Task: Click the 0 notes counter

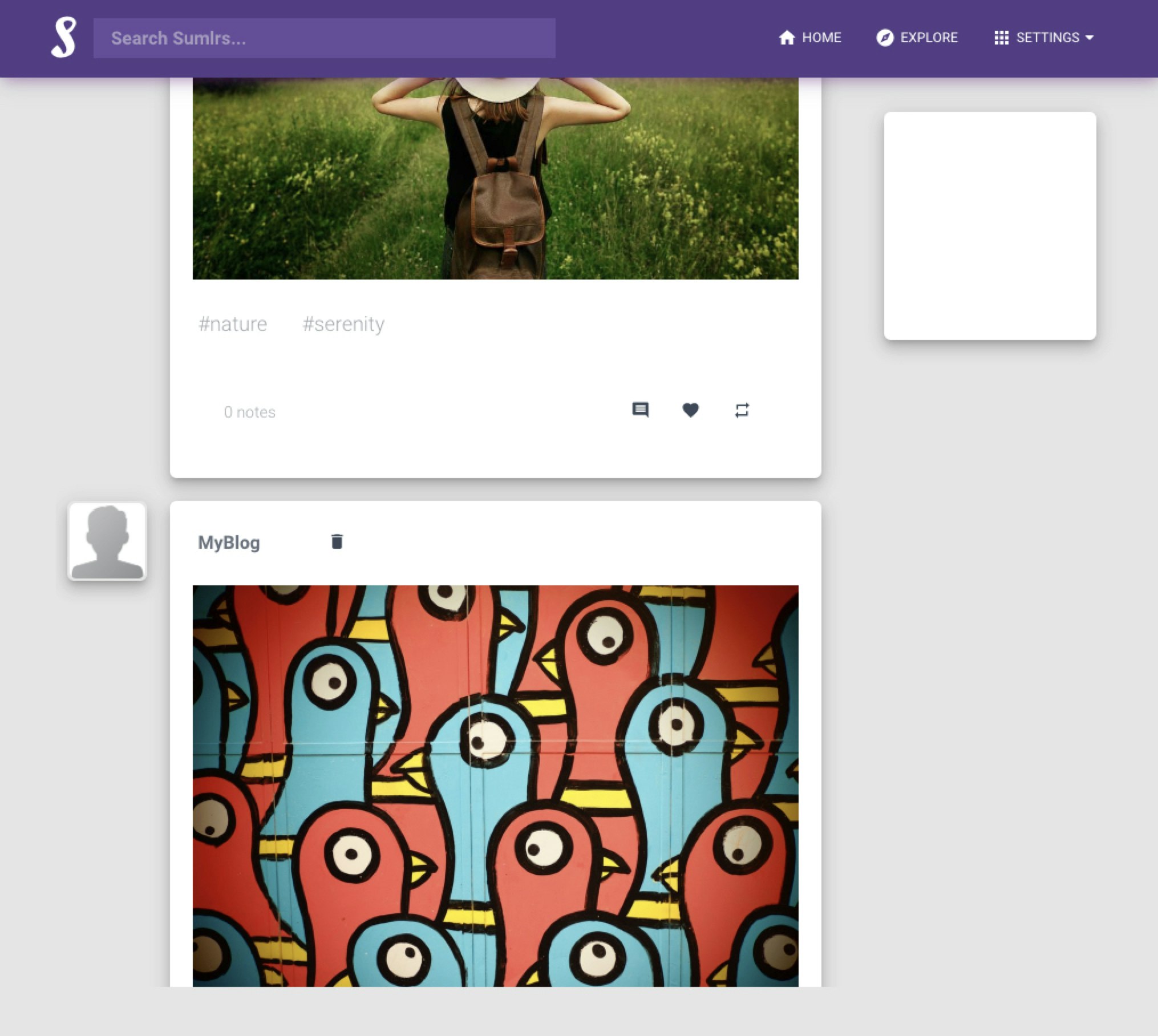Action: pyautogui.click(x=249, y=411)
